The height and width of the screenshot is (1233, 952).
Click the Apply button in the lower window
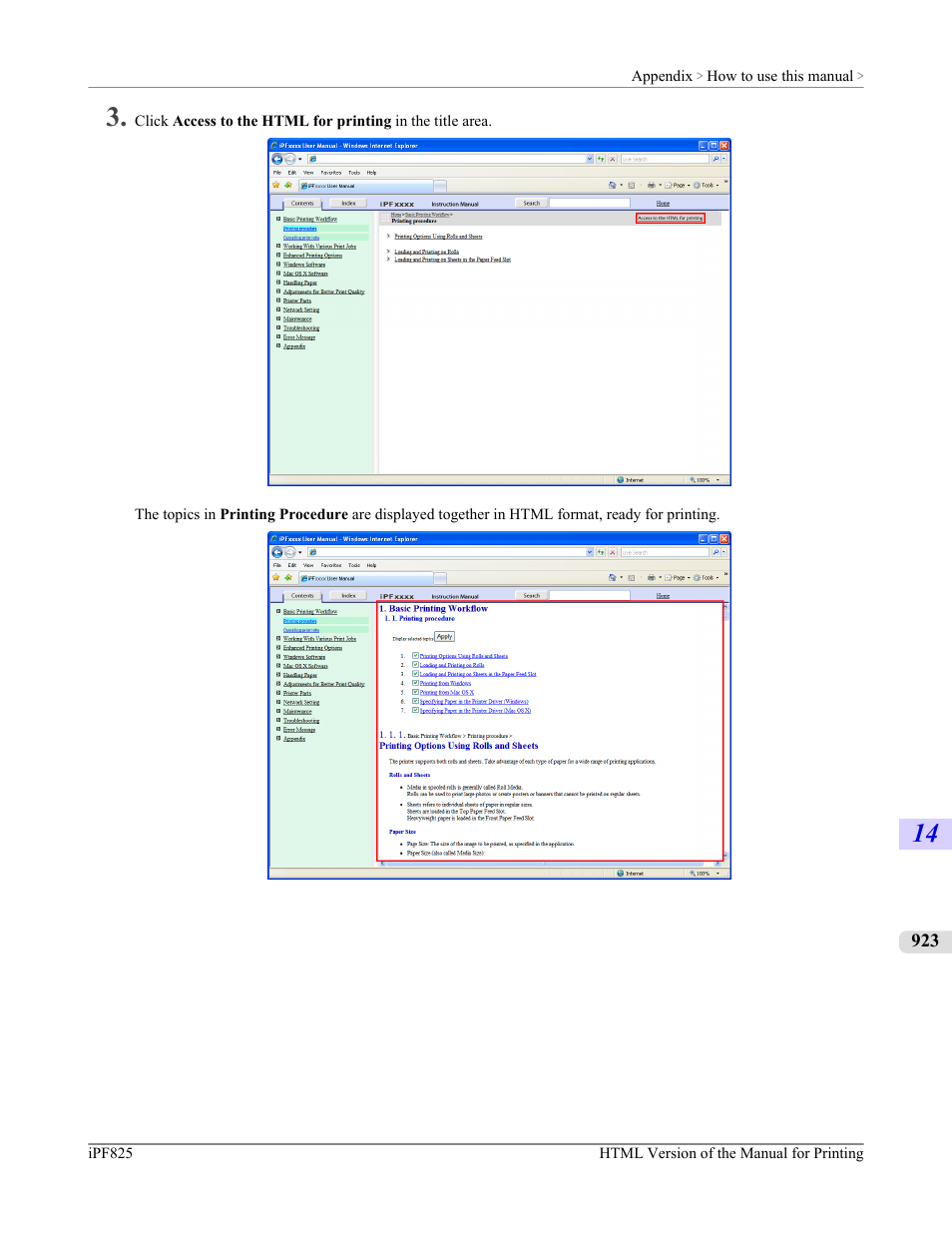click(x=444, y=636)
